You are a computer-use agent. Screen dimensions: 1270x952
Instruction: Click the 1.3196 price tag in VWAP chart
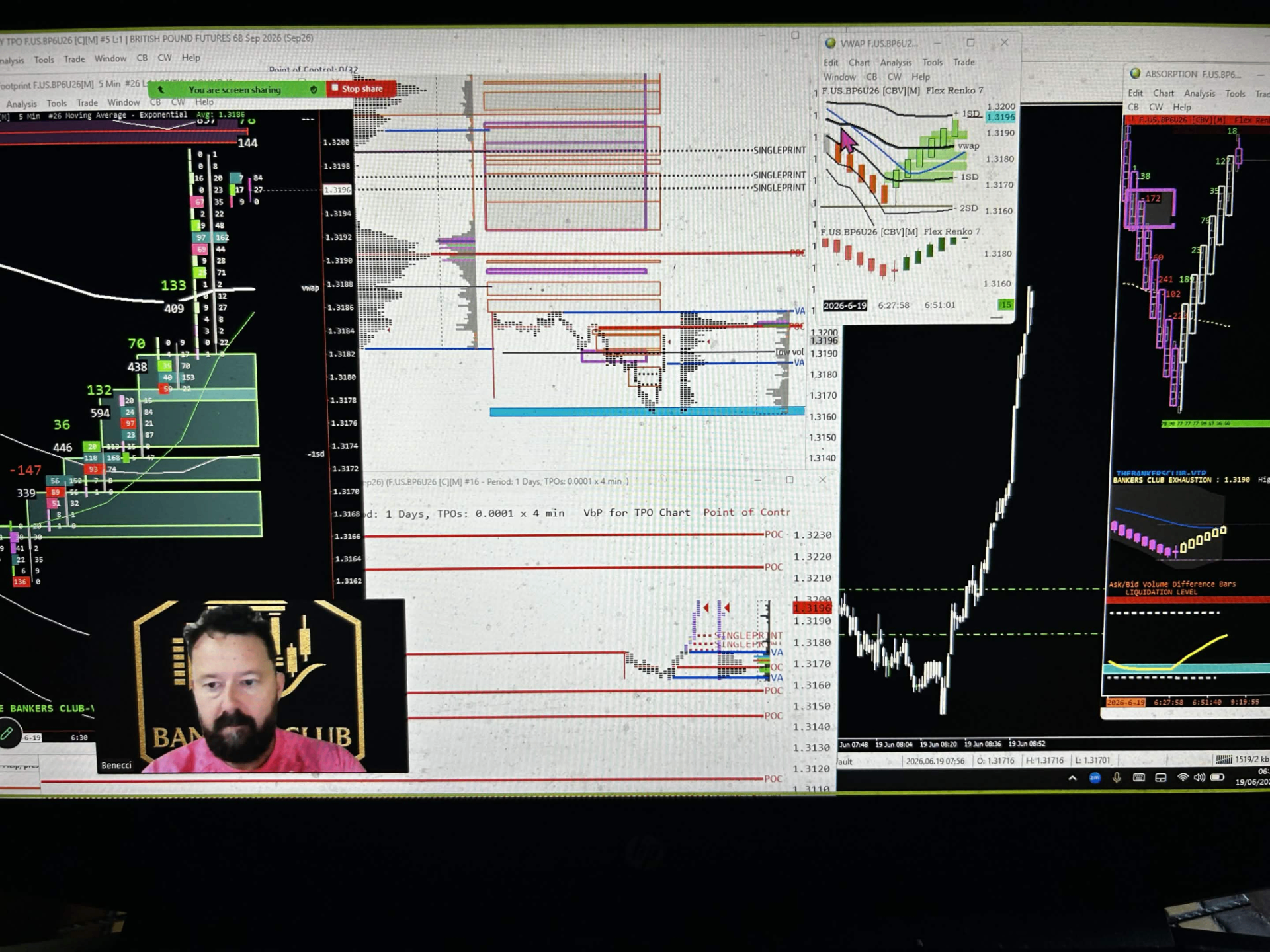pyautogui.click(x=1000, y=117)
